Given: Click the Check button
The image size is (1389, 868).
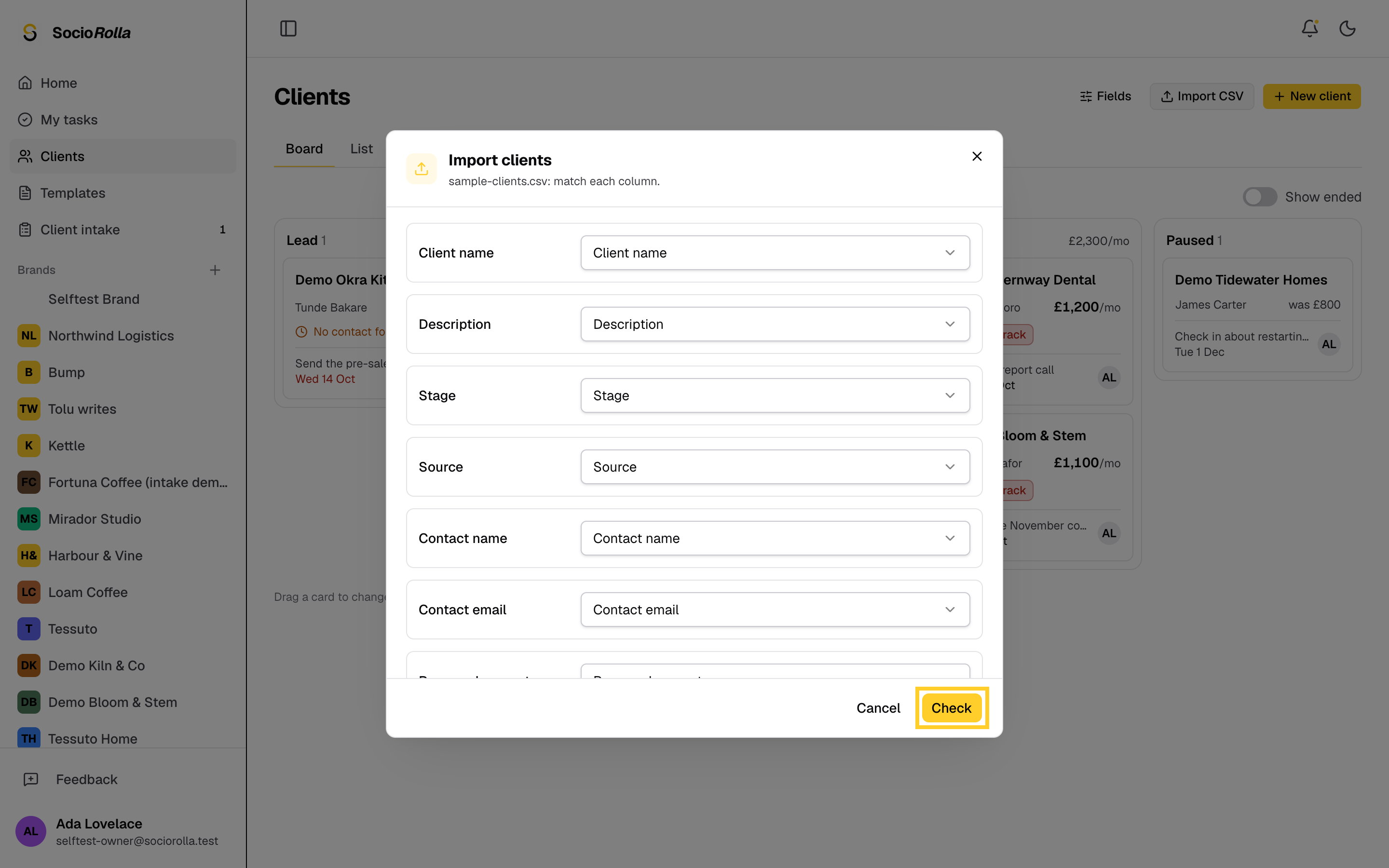Looking at the screenshot, I should (952, 708).
